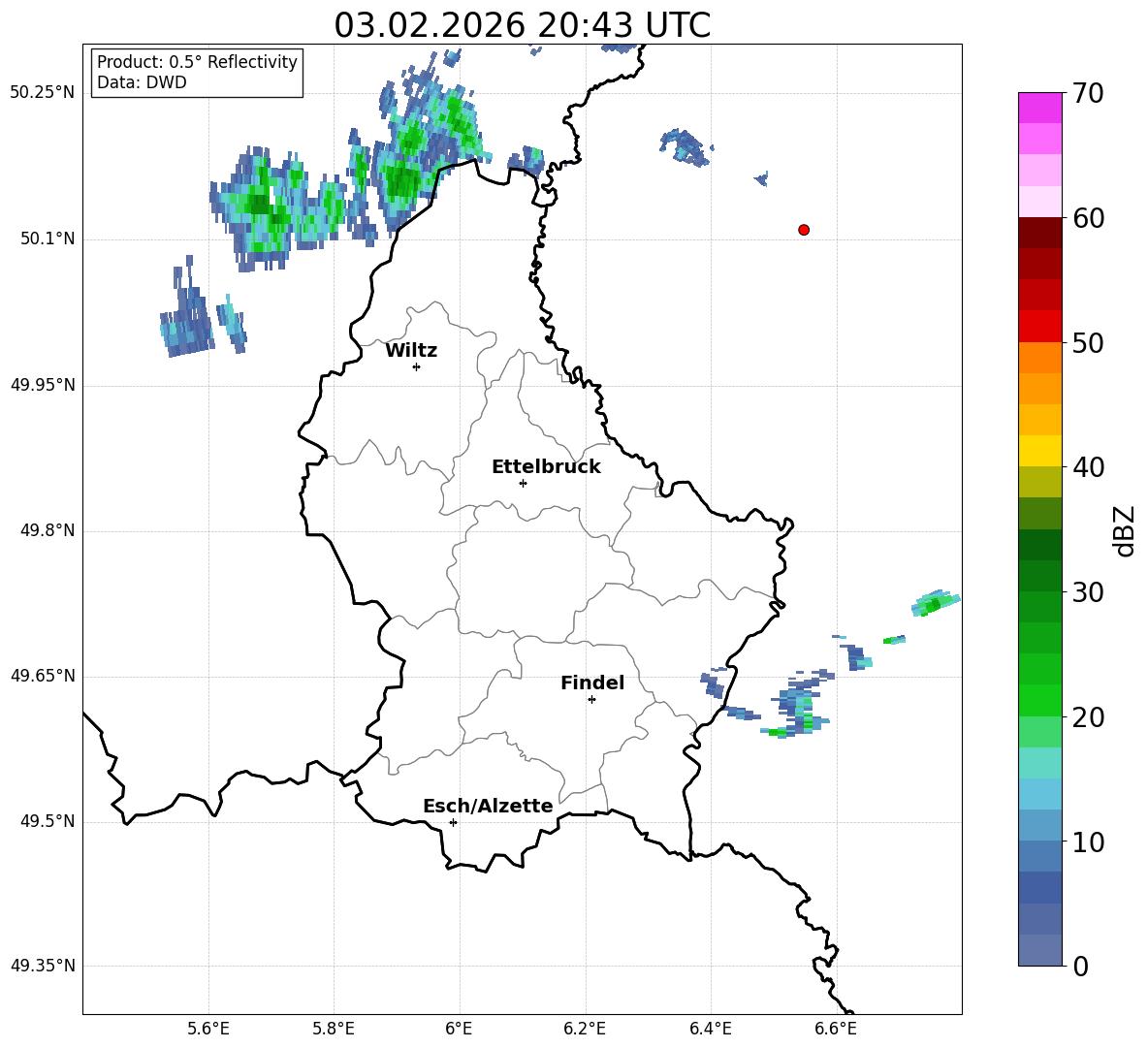Click the 49.5°N latitude label
Viewport: 1148px width, 1048px height.
pos(48,822)
